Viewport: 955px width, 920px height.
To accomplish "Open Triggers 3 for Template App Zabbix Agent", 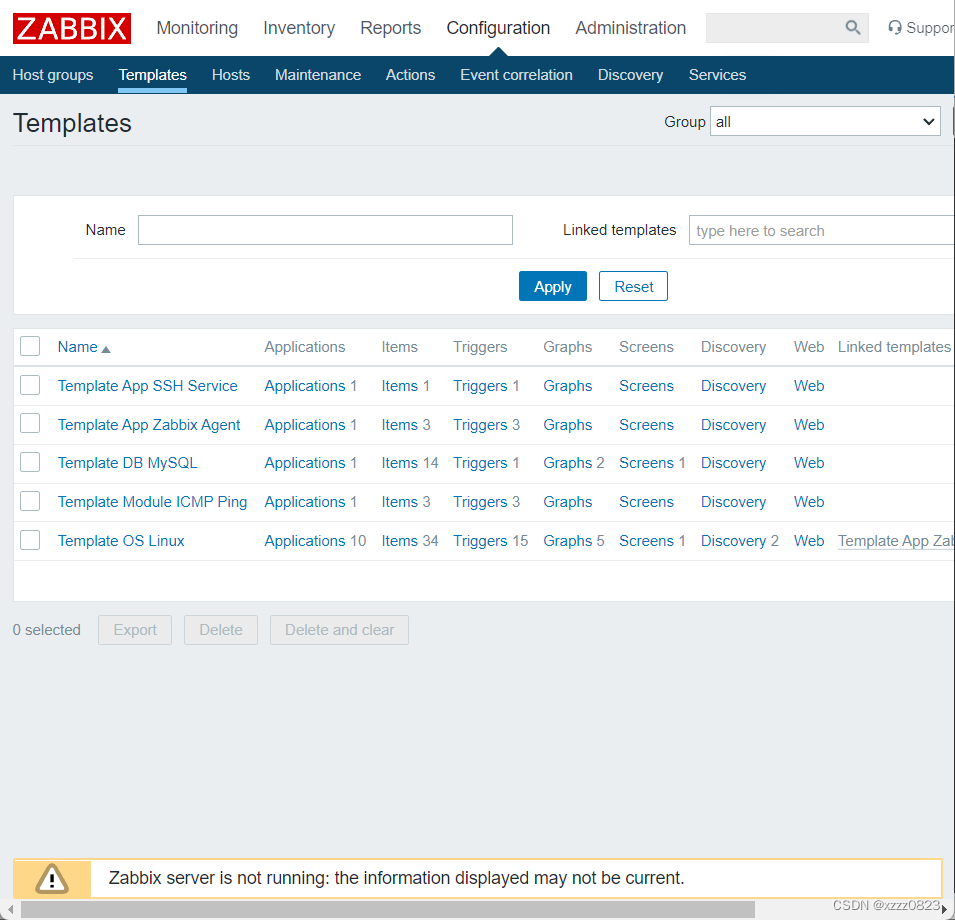I will pyautogui.click(x=480, y=425).
